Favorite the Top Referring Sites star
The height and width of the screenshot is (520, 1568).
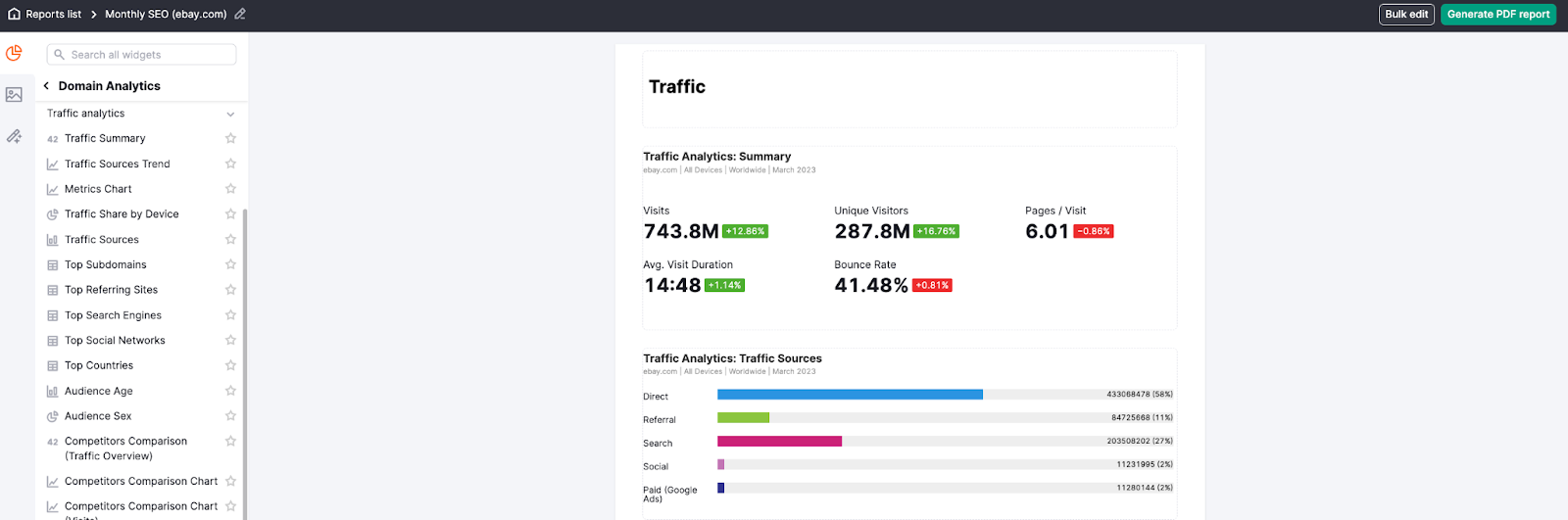click(230, 290)
